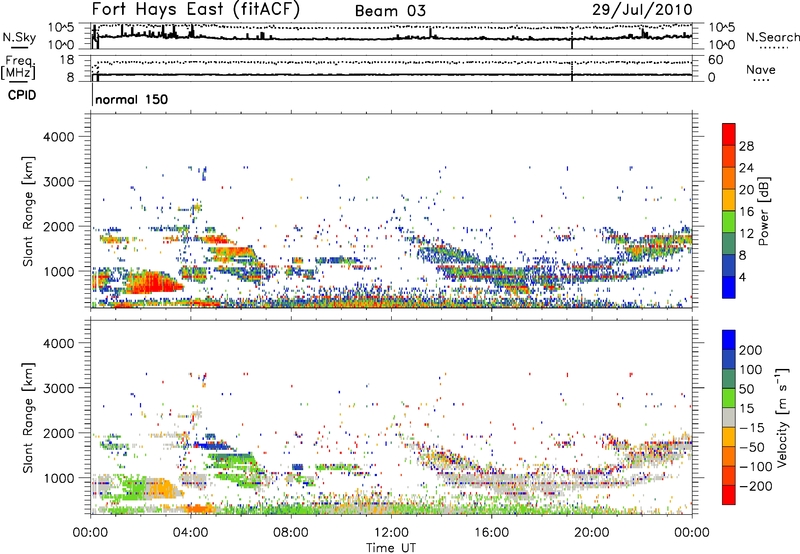Click the 'Freq. [MHz]' label
Screen dimensions: 800x554
click(x=18, y=68)
